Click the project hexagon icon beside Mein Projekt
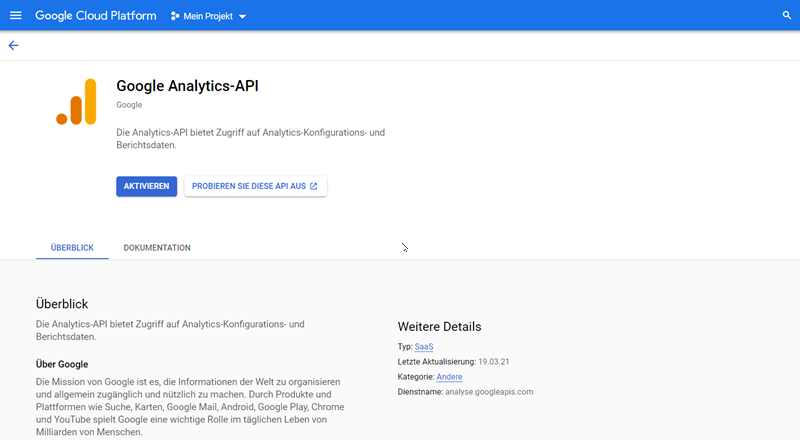800x440 pixels. (x=176, y=17)
